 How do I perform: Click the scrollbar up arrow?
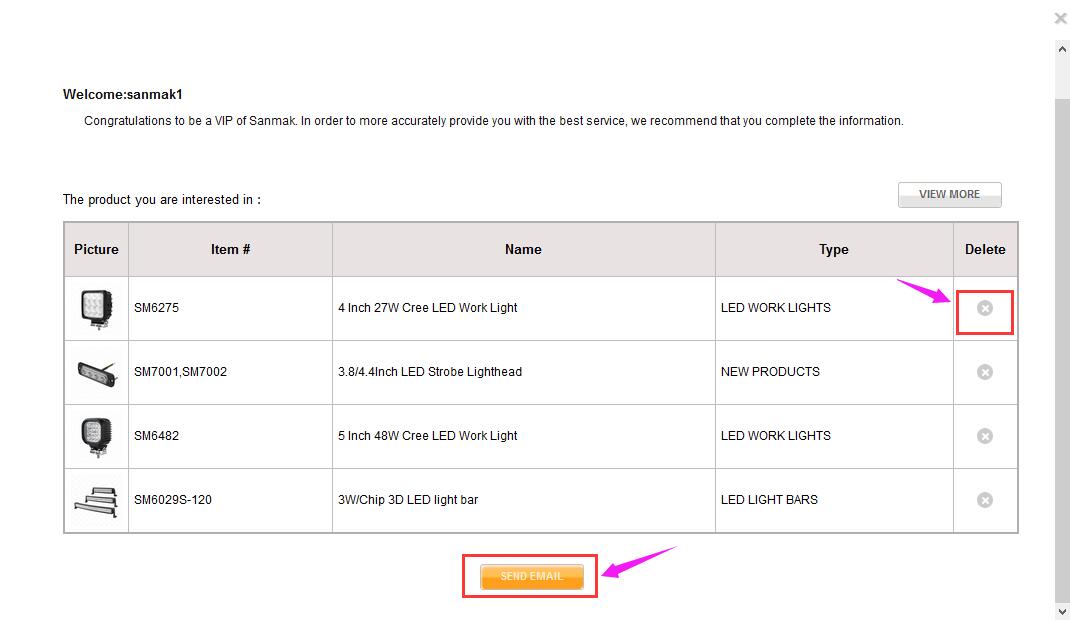pyautogui.click(x=1062, y=49)
